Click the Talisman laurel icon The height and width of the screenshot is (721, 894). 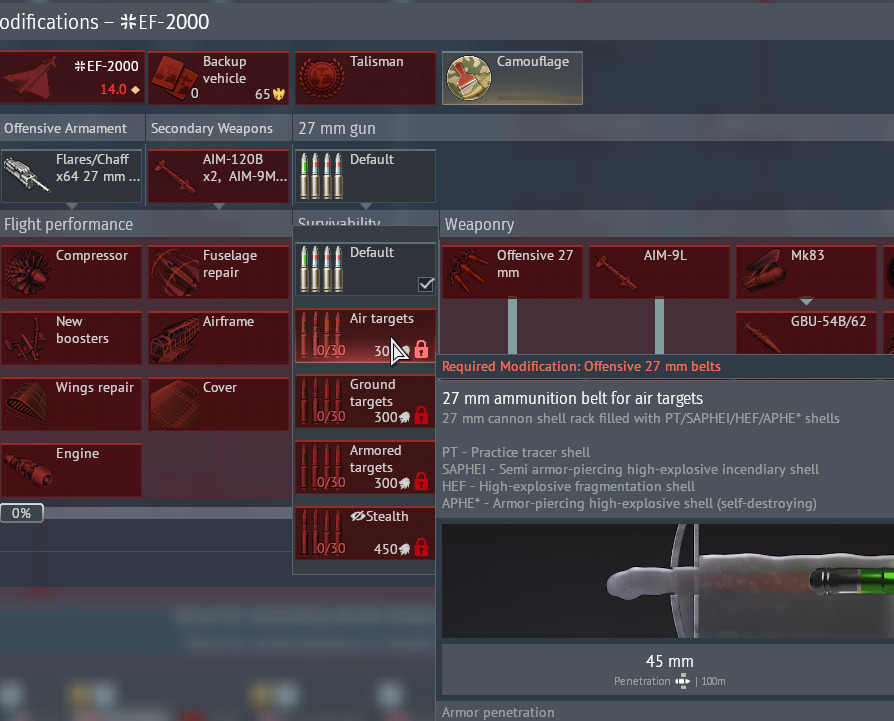pos(322,78)
